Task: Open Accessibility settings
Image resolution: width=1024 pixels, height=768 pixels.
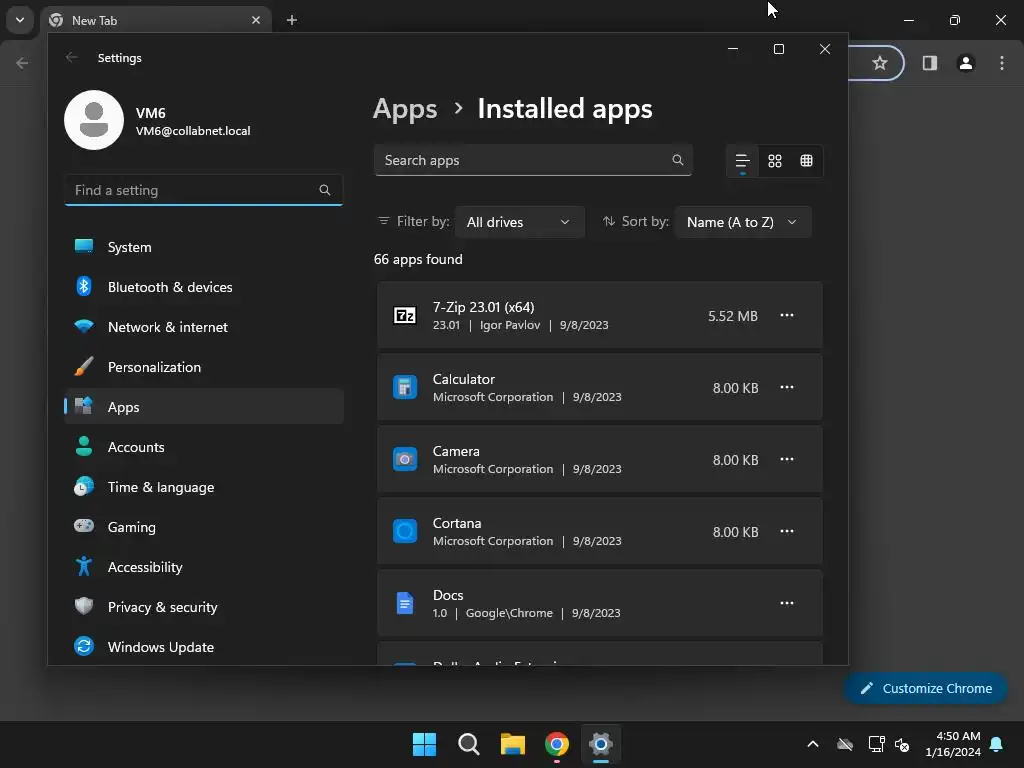Action: coord(204,567)
